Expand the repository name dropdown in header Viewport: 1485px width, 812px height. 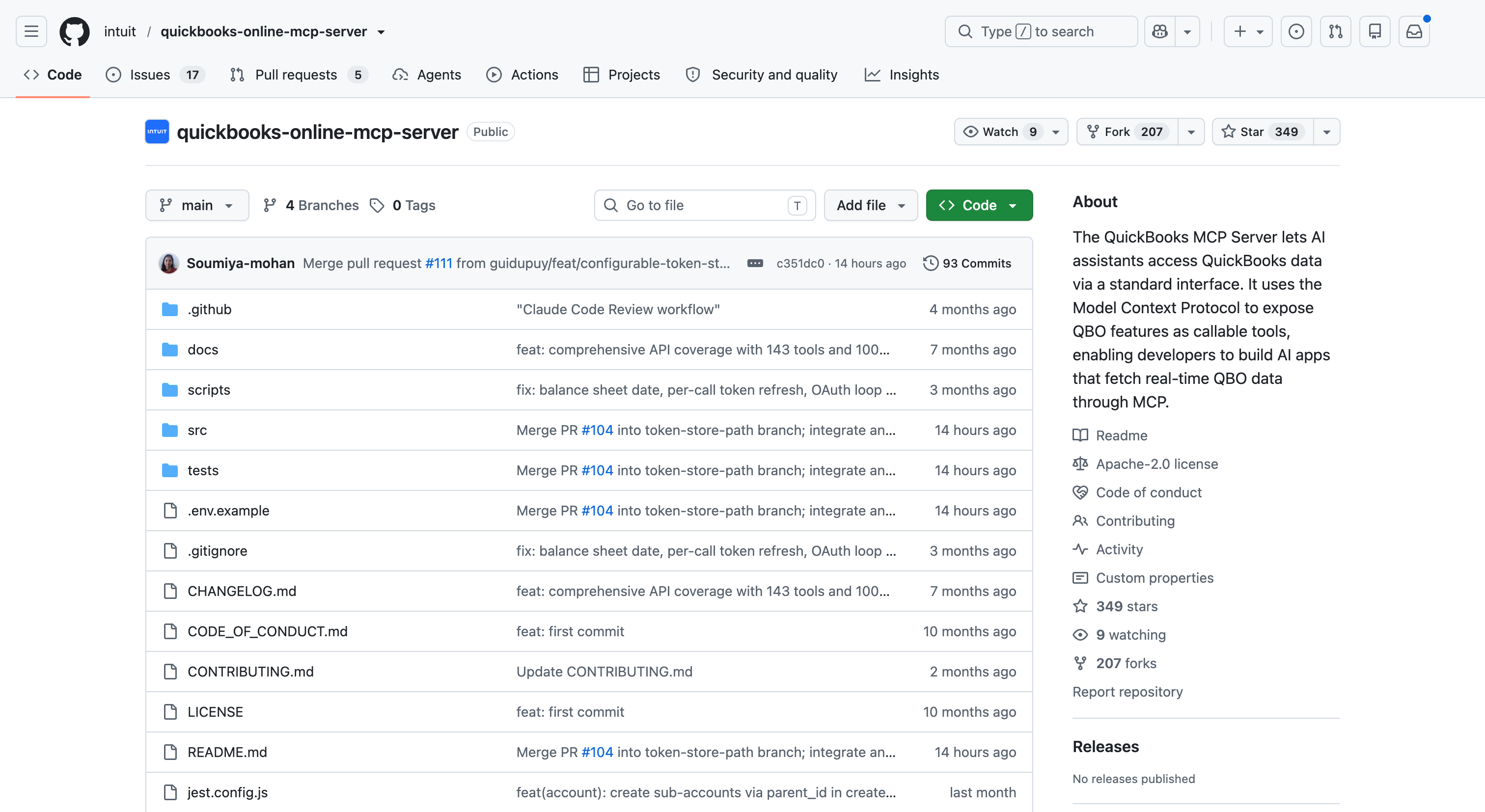tap(381, 32)
